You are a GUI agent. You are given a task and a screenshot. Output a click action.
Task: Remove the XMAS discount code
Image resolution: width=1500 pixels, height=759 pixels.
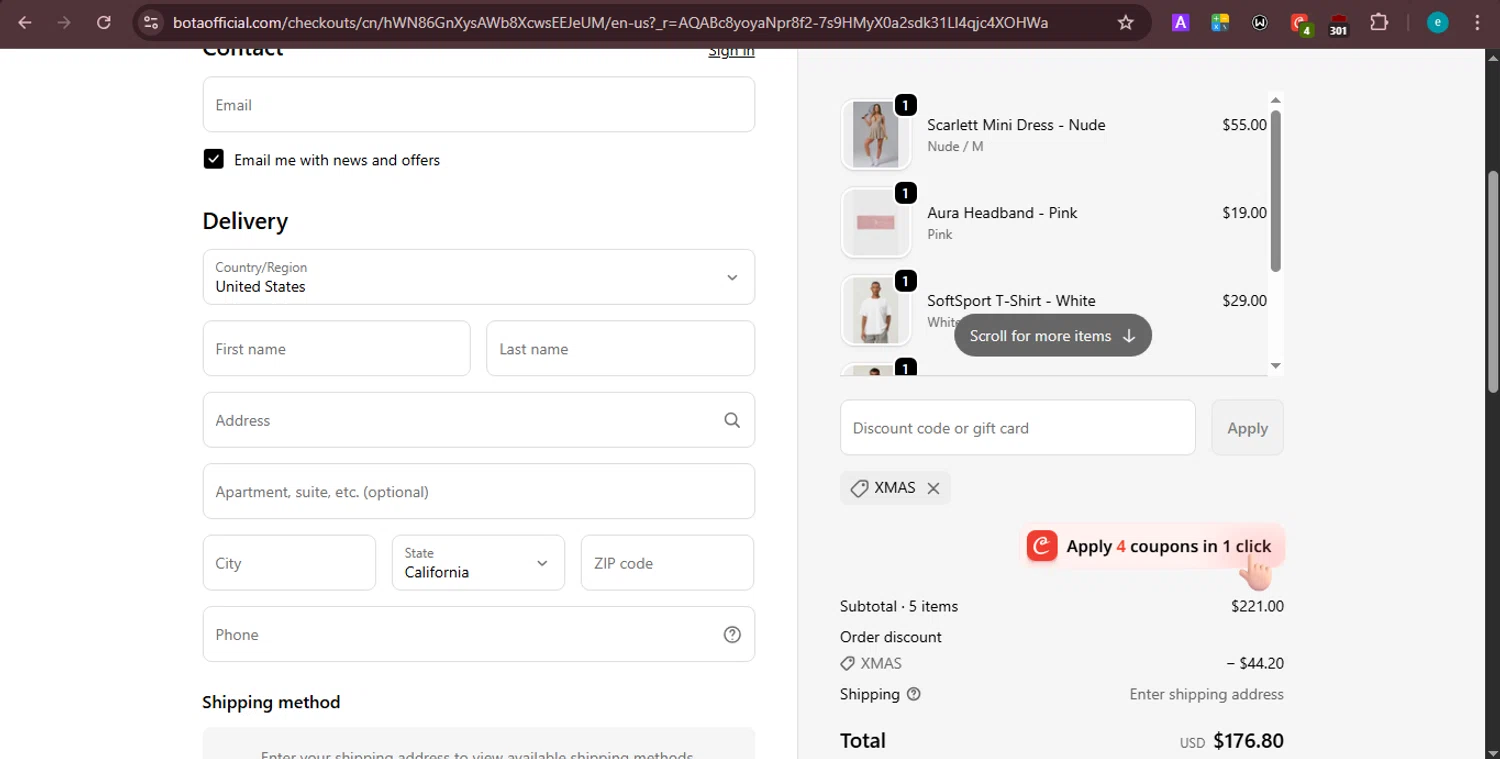(933, 488)
